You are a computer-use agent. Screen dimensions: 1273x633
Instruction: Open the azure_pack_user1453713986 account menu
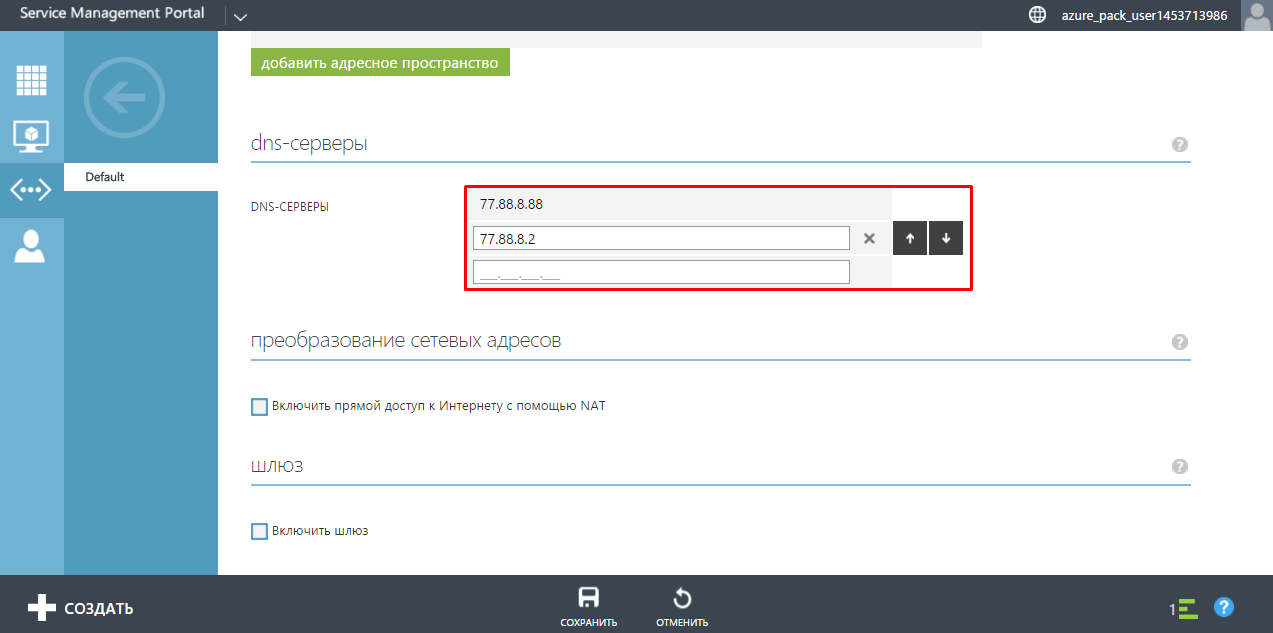coord(1144,16)
